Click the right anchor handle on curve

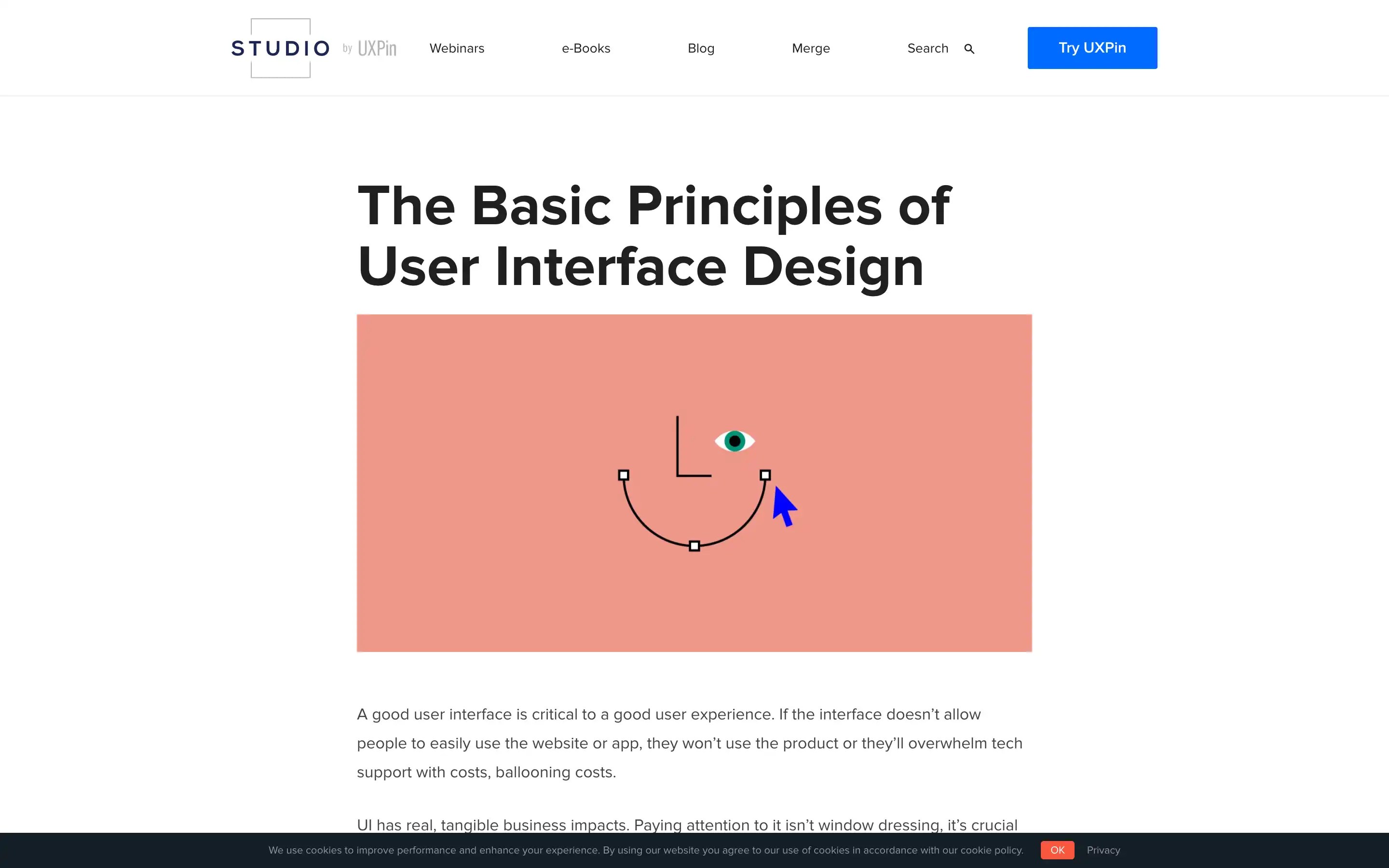pos(765,475)
